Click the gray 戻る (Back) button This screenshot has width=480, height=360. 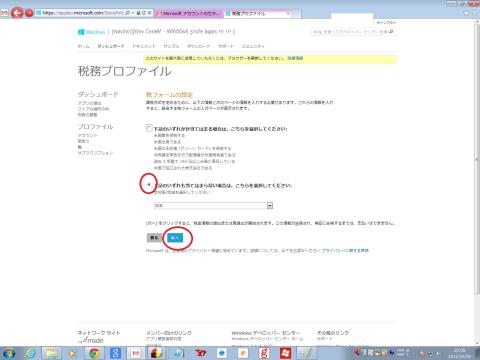coord(154,238)
